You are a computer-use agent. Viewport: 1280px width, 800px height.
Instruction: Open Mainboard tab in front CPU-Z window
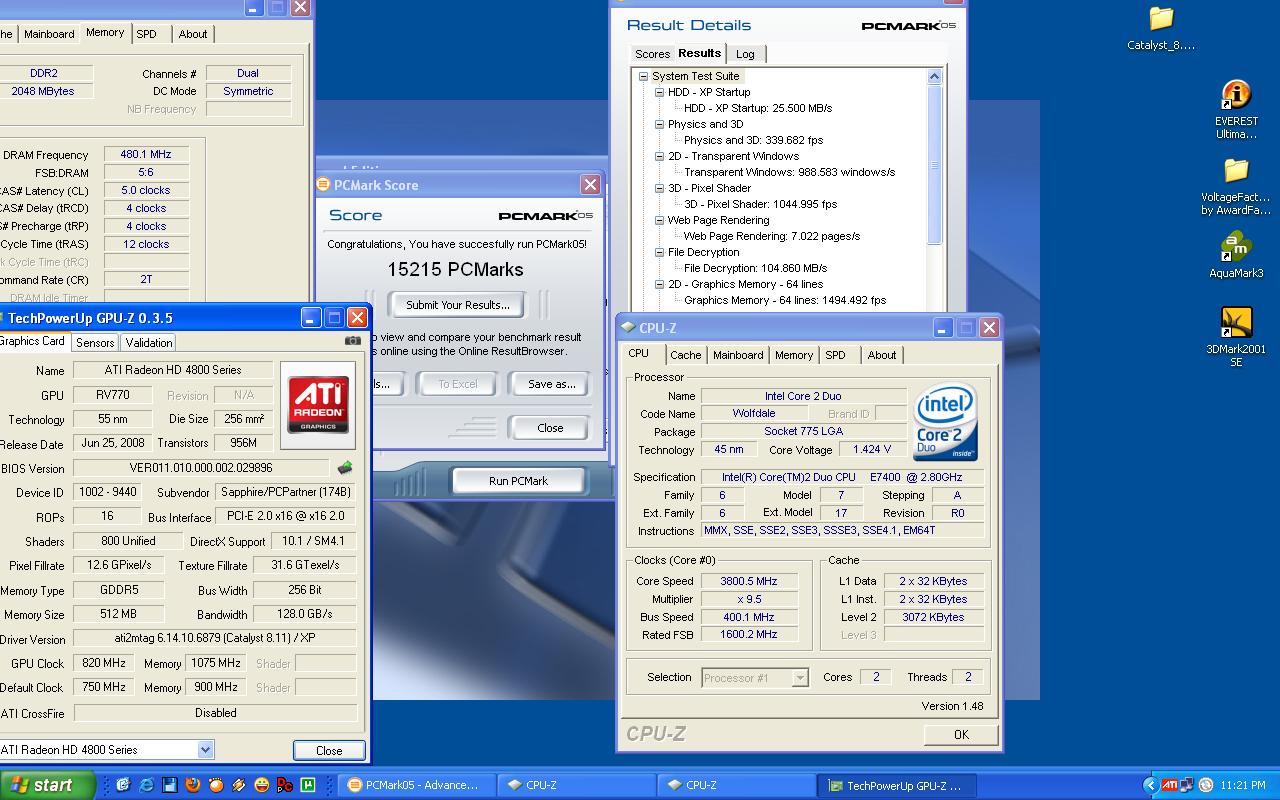click(x=738, y=355)
